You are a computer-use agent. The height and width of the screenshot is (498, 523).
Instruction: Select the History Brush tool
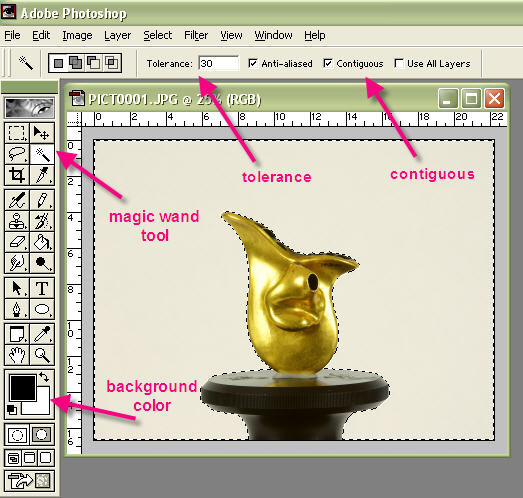tap(42, 220)
